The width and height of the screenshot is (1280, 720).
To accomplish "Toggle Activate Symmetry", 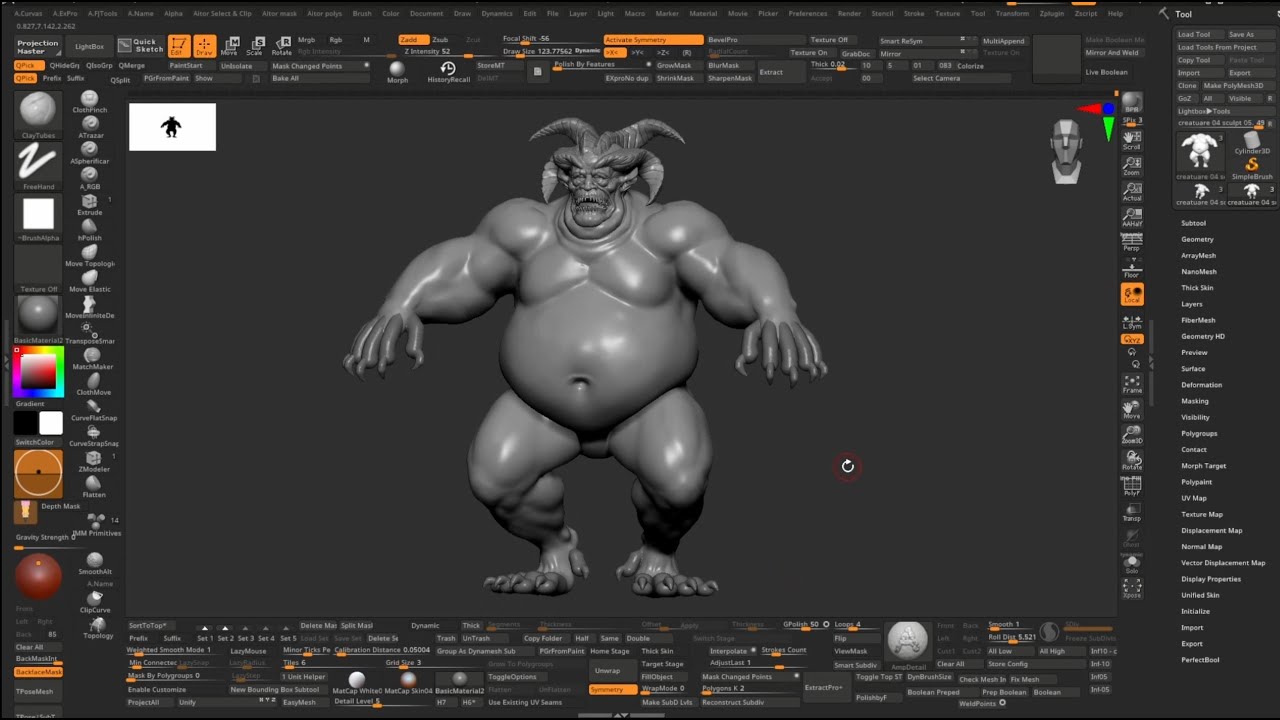I will tap(653, 40).
